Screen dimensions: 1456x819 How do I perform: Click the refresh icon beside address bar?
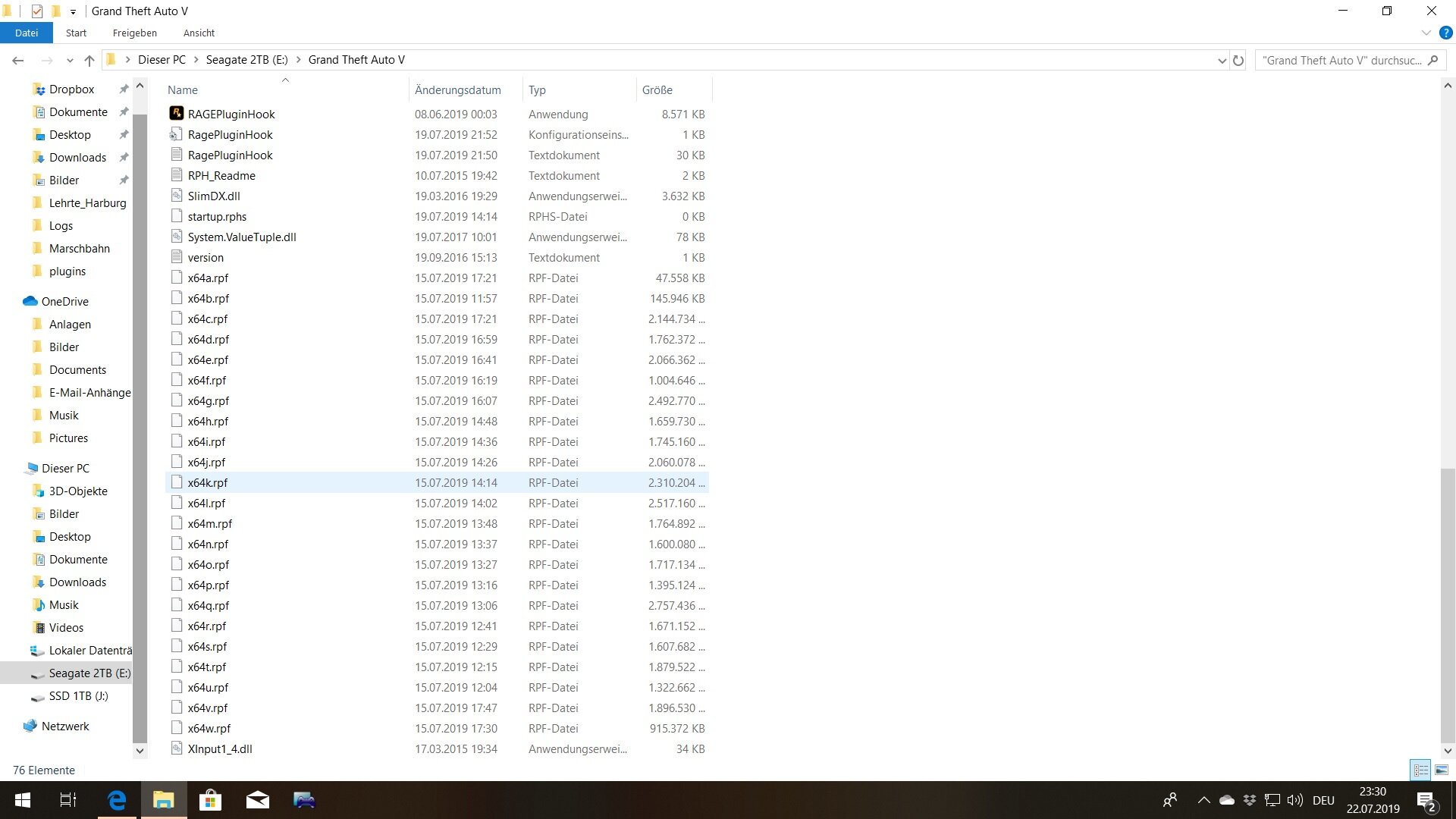tap(1238, 60)
